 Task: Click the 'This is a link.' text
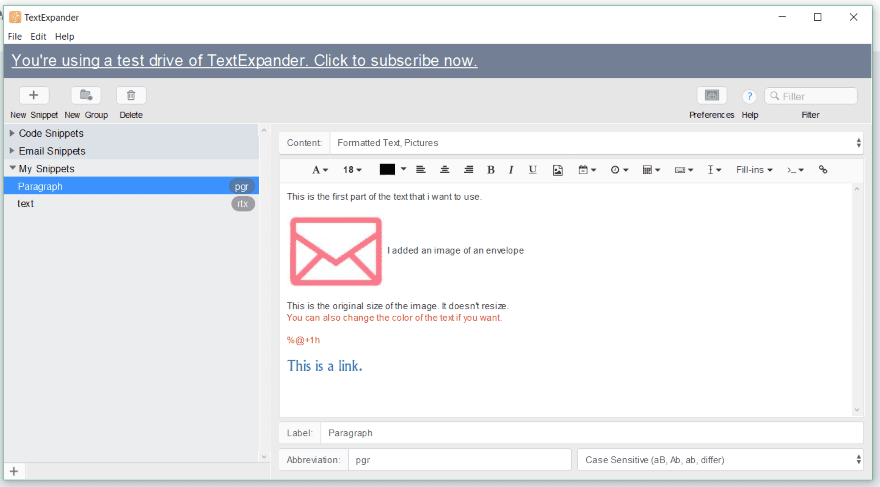coord(324,366)
